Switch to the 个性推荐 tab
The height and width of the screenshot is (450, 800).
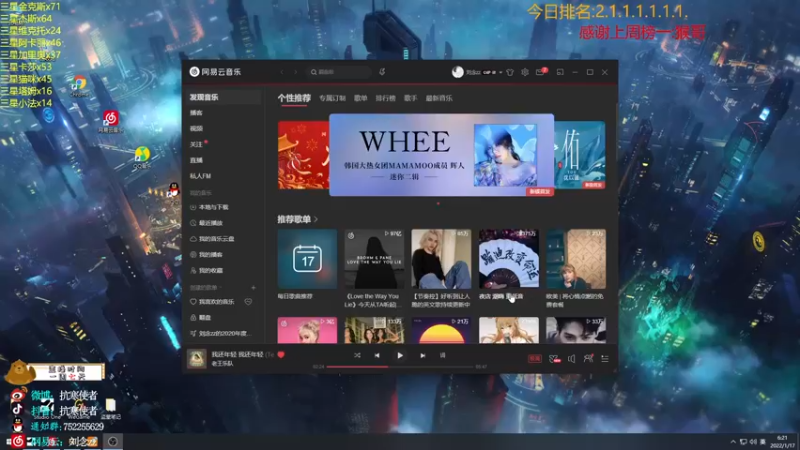click(294, 98)
